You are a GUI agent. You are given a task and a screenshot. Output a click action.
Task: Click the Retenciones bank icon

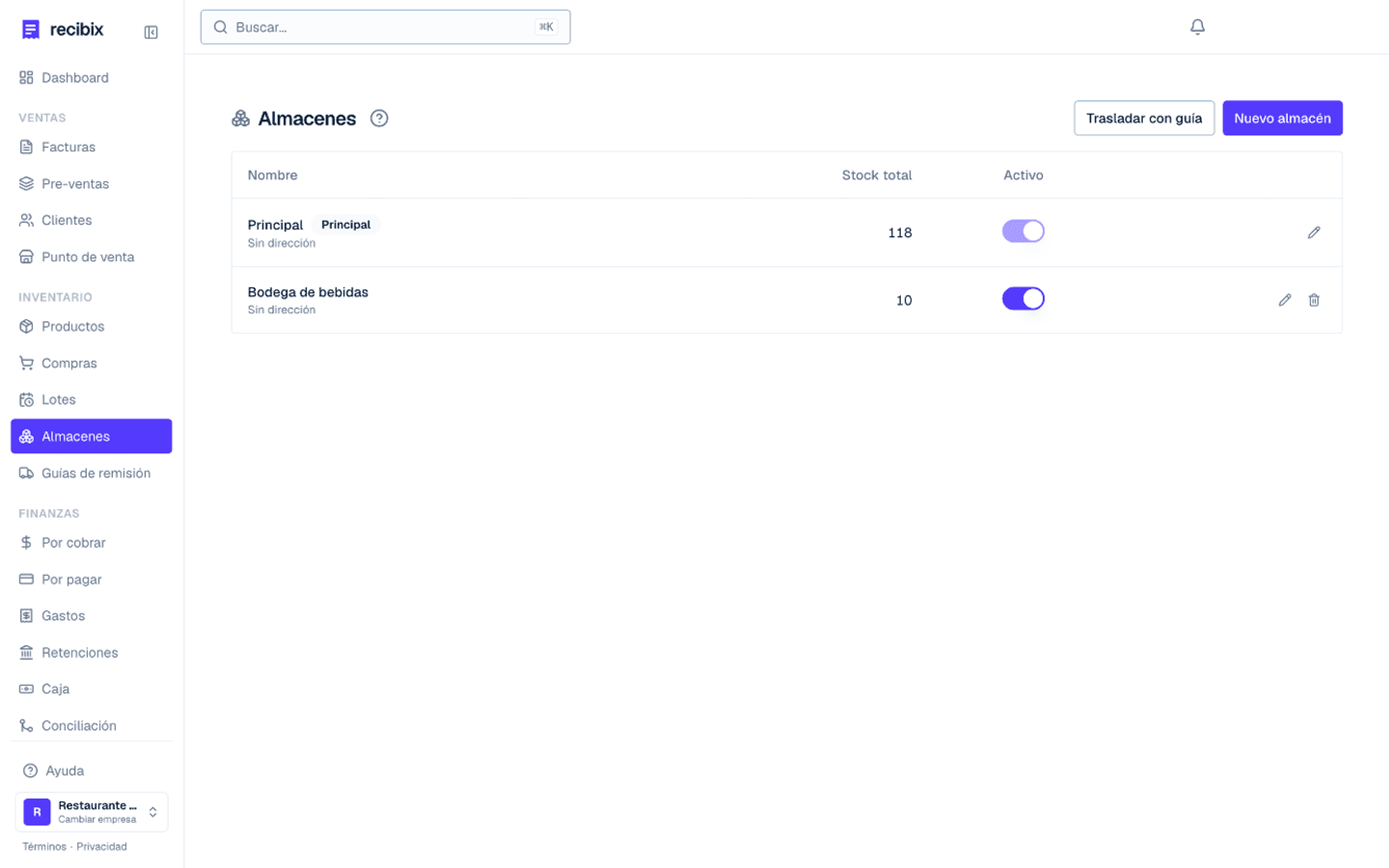pyautogui.click(x=26, y=652)
